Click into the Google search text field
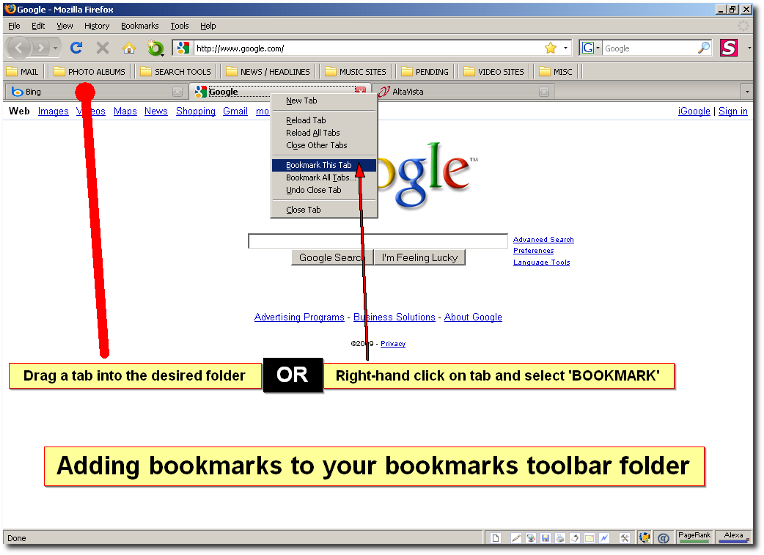764x555 pixels. 378,241
